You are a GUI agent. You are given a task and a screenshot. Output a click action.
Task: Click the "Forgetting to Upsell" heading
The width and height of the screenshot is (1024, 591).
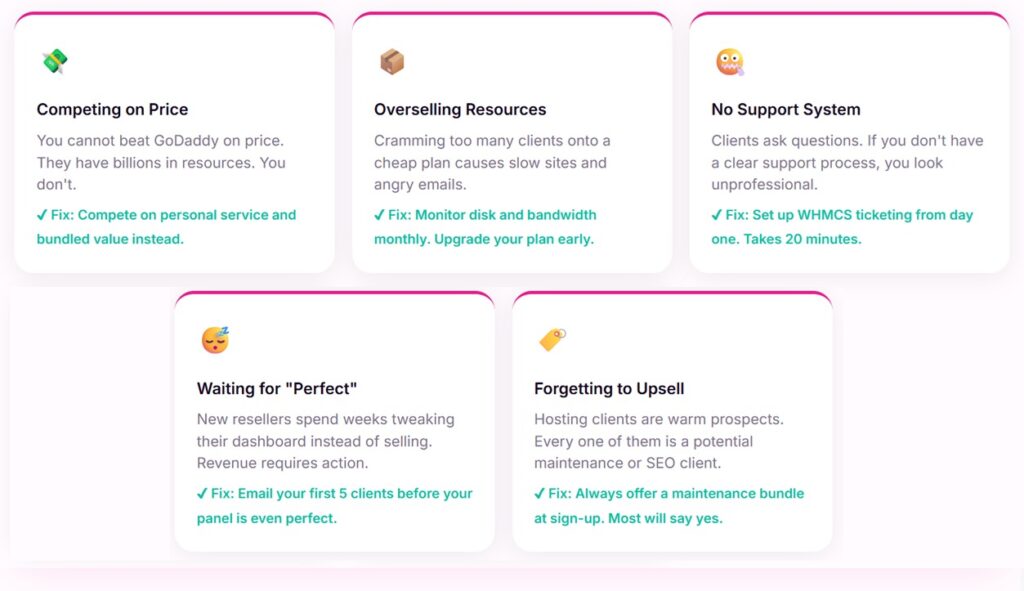coord(609,389)
